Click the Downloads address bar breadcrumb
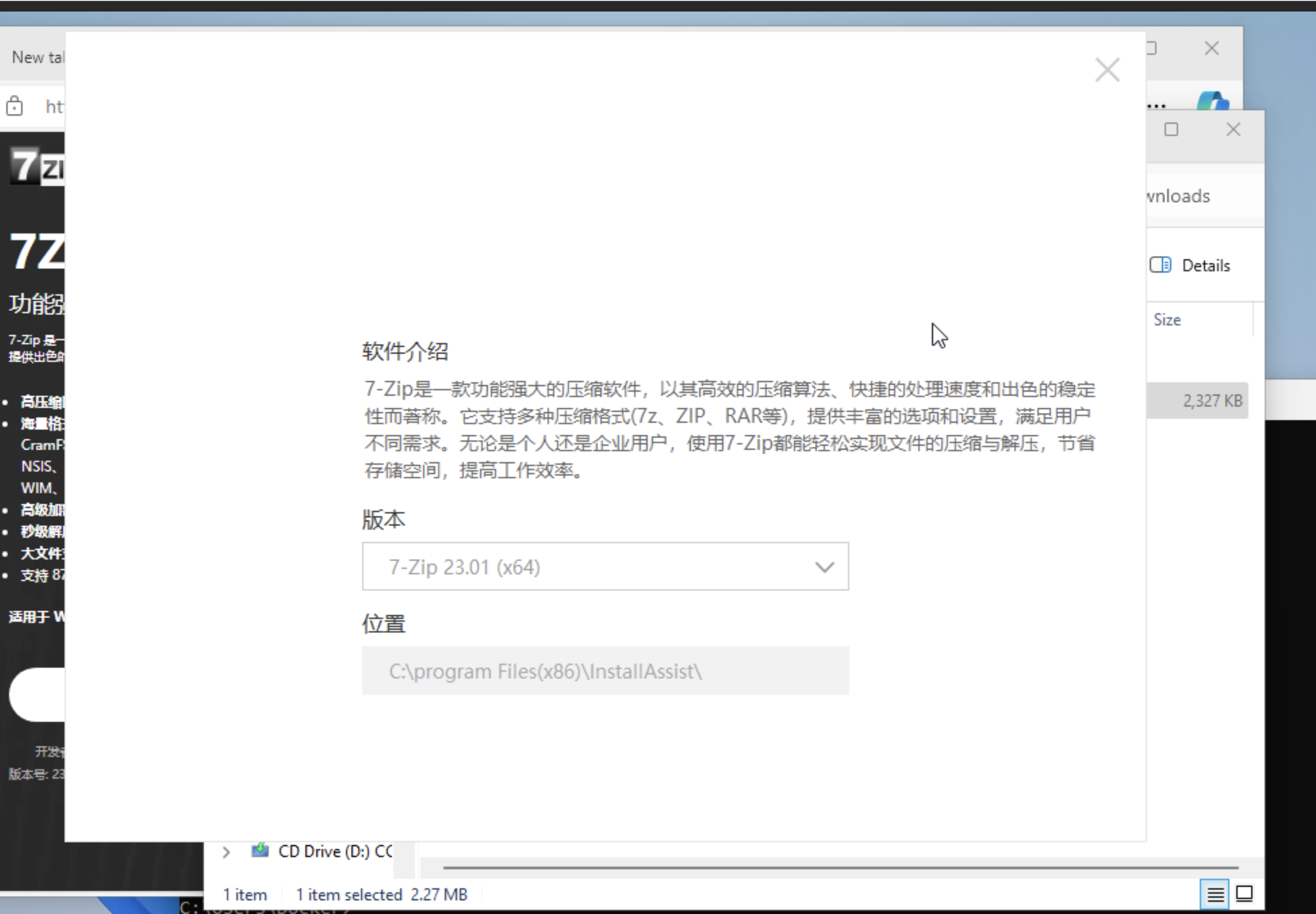 pos(1180,196)
